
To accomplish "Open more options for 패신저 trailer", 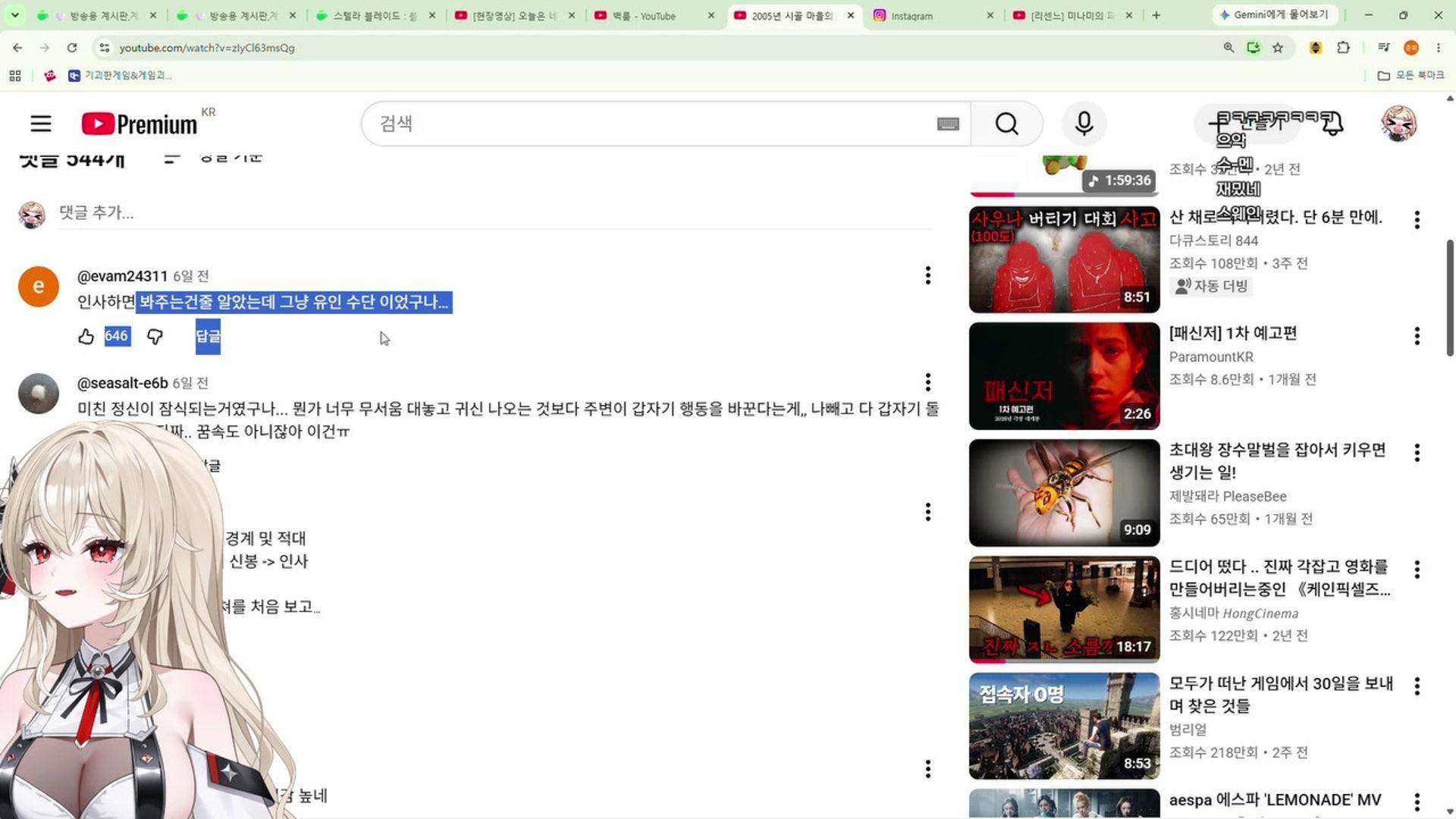I will coord(1417,336).
